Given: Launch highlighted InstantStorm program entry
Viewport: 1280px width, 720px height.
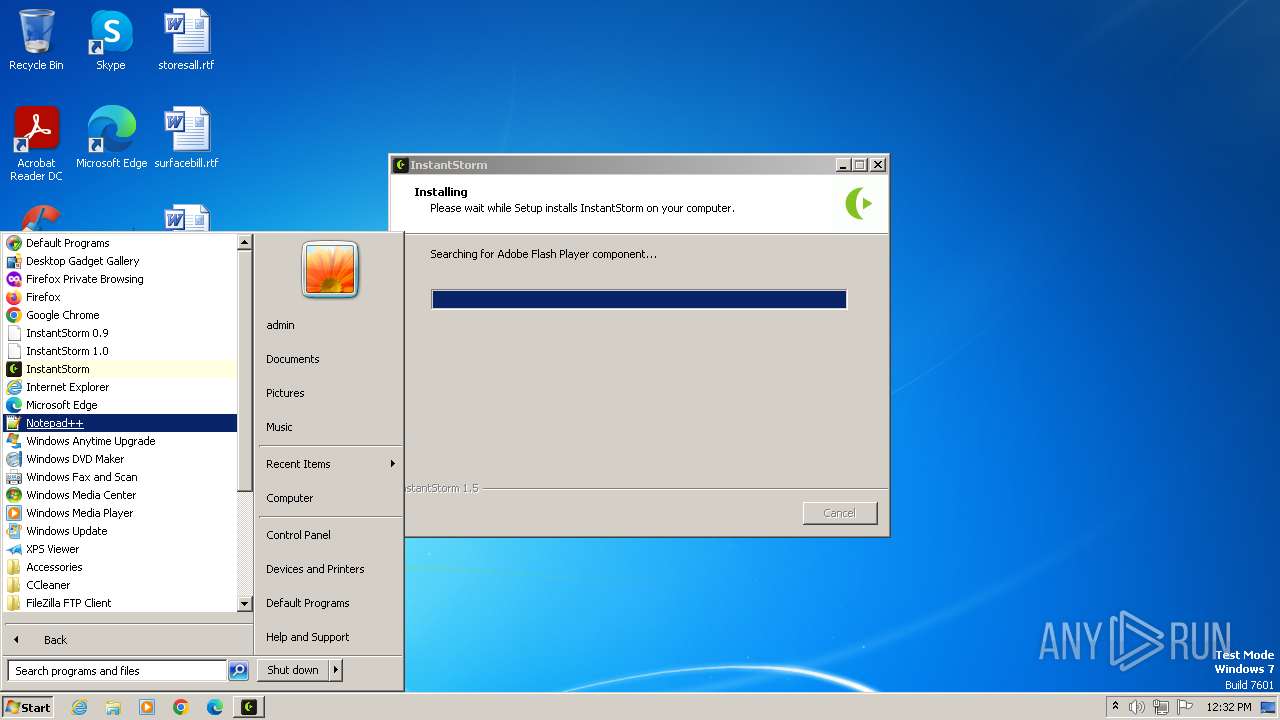Looking at the screenshot, I should pos(120,369).
